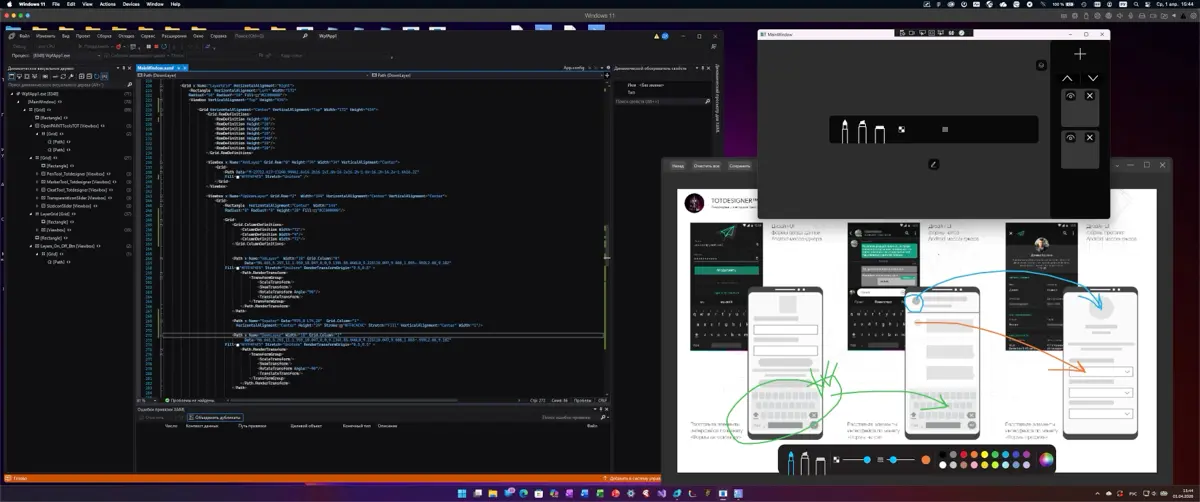Collapse the OpenPAINTToolsTOT [Viewbox] node

pos(31,125)
